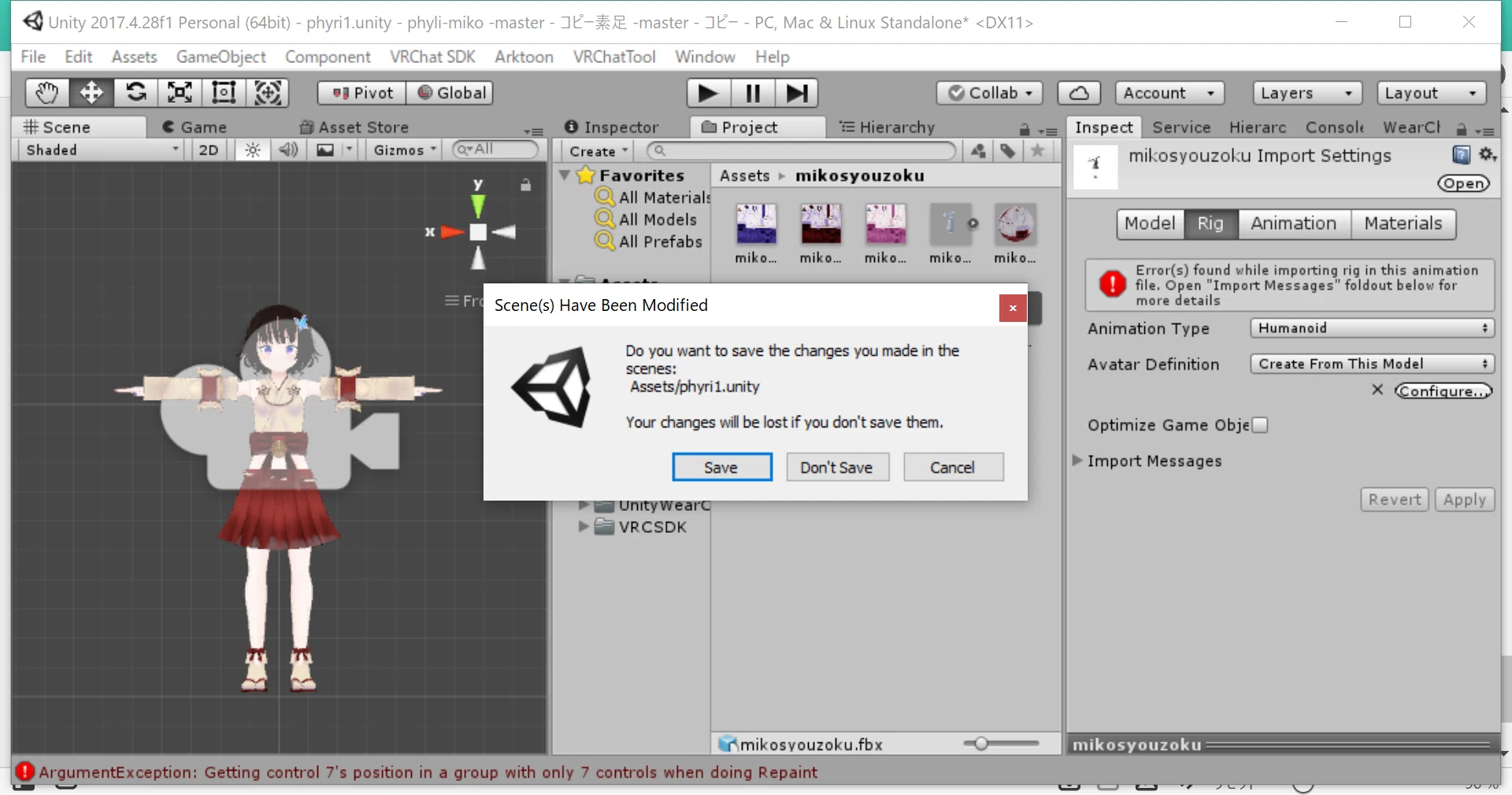
Task: Click the Step frame button
Action: pos(797,93)
